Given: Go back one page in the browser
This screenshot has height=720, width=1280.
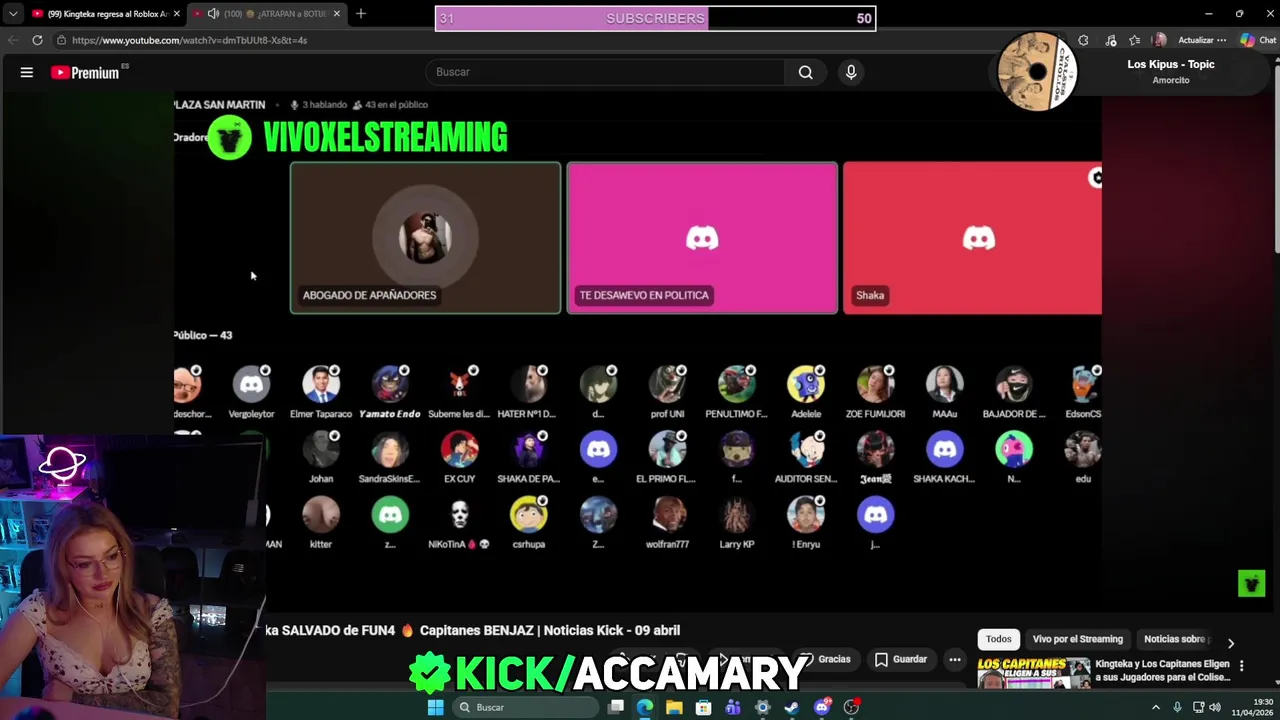Looking at the screenshot, I should (13, 40).
